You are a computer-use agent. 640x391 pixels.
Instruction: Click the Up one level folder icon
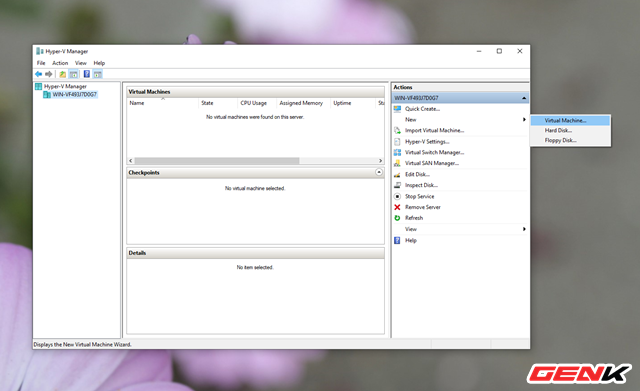pos(62,74)
